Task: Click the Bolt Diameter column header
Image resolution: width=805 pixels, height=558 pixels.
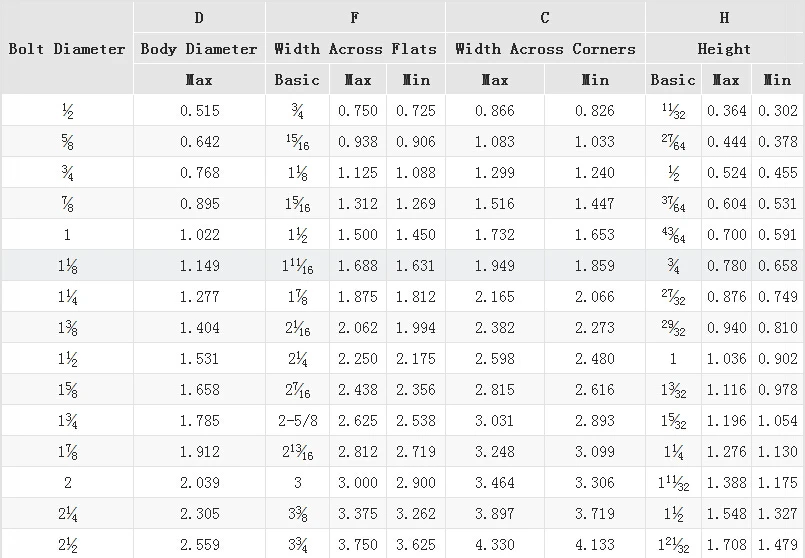Action: click(67, 48)
